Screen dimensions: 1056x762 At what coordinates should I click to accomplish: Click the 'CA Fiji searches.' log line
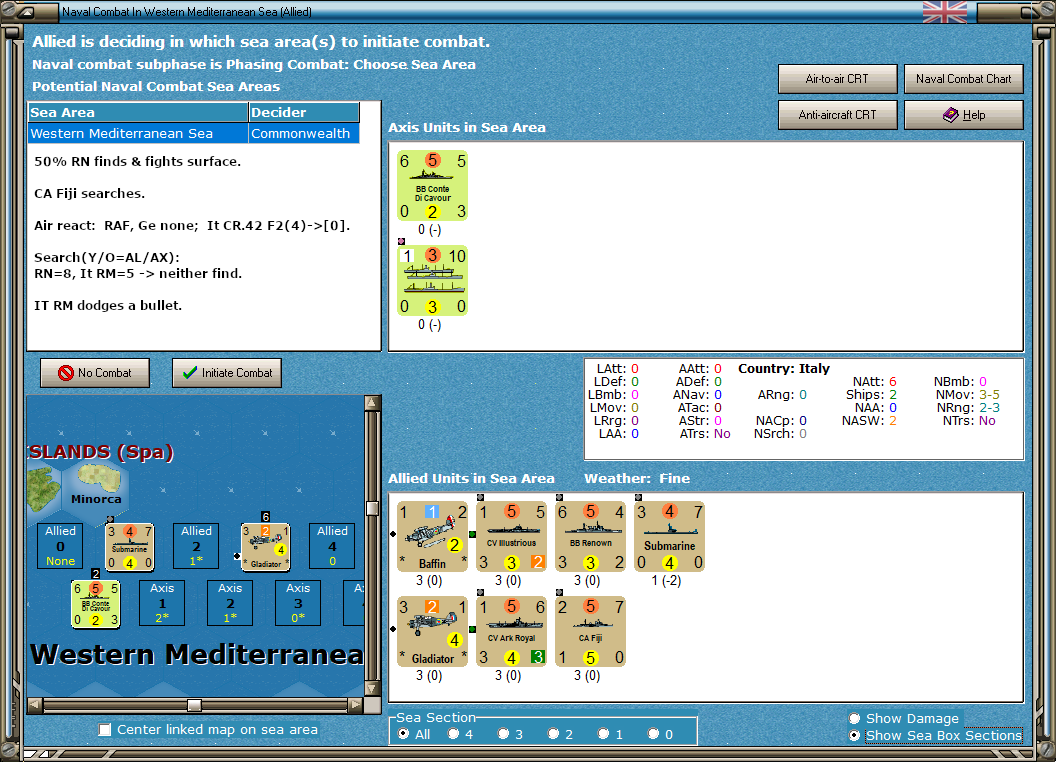point(90,193)
